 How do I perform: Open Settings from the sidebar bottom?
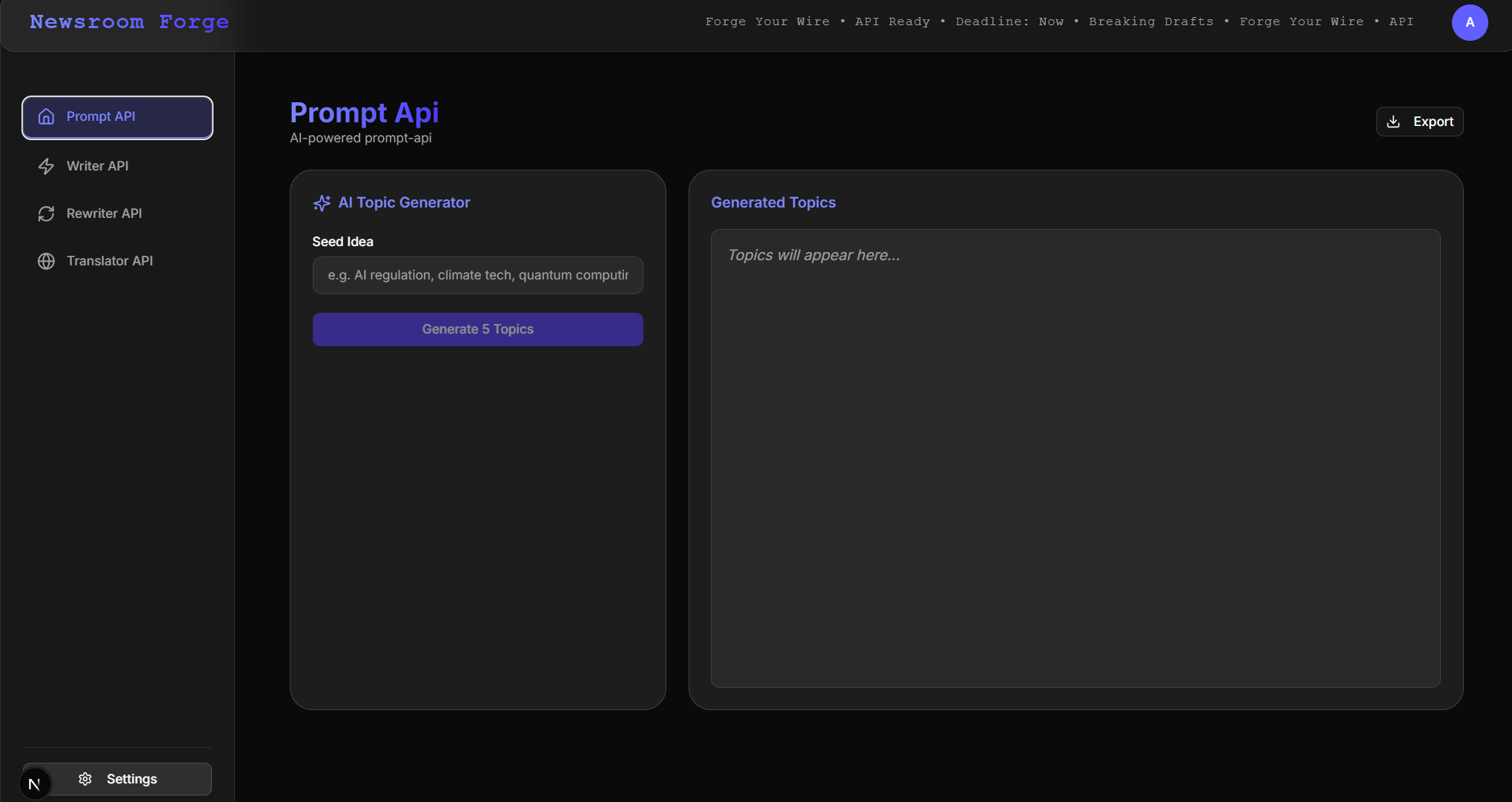point(131,779)
